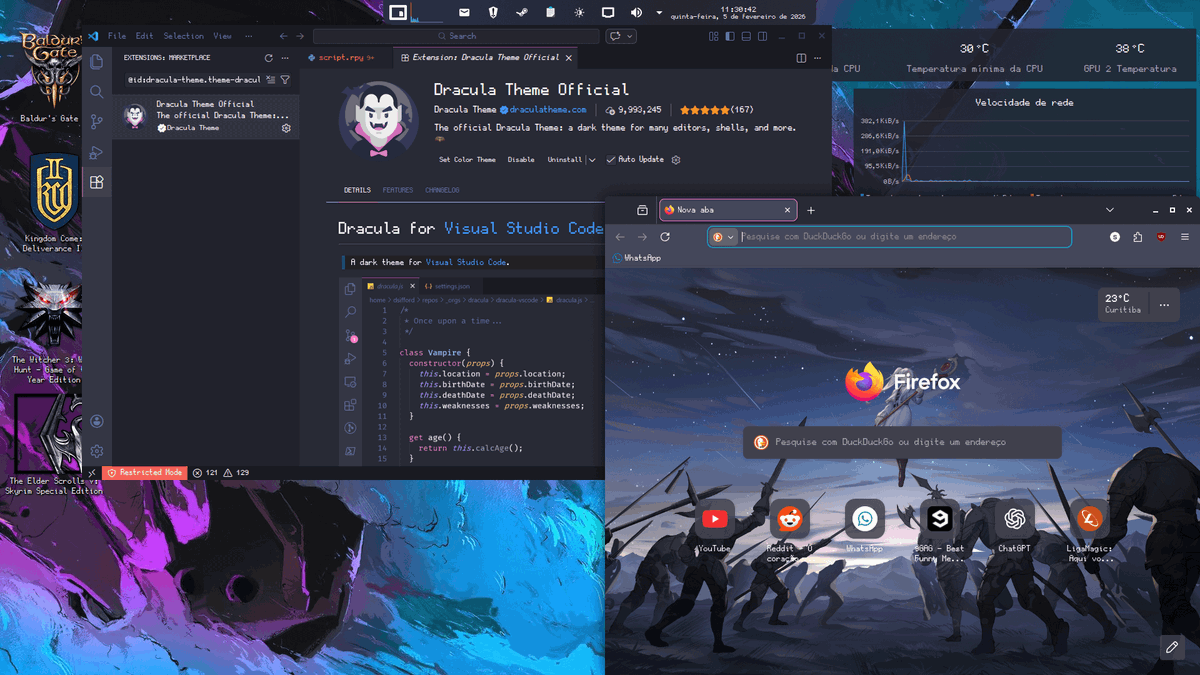Image resolution: width=1200 pixels, height=675 pixels.
Task: Open the ChatGPT shortcut tile
Action: tap(1014, 519)
